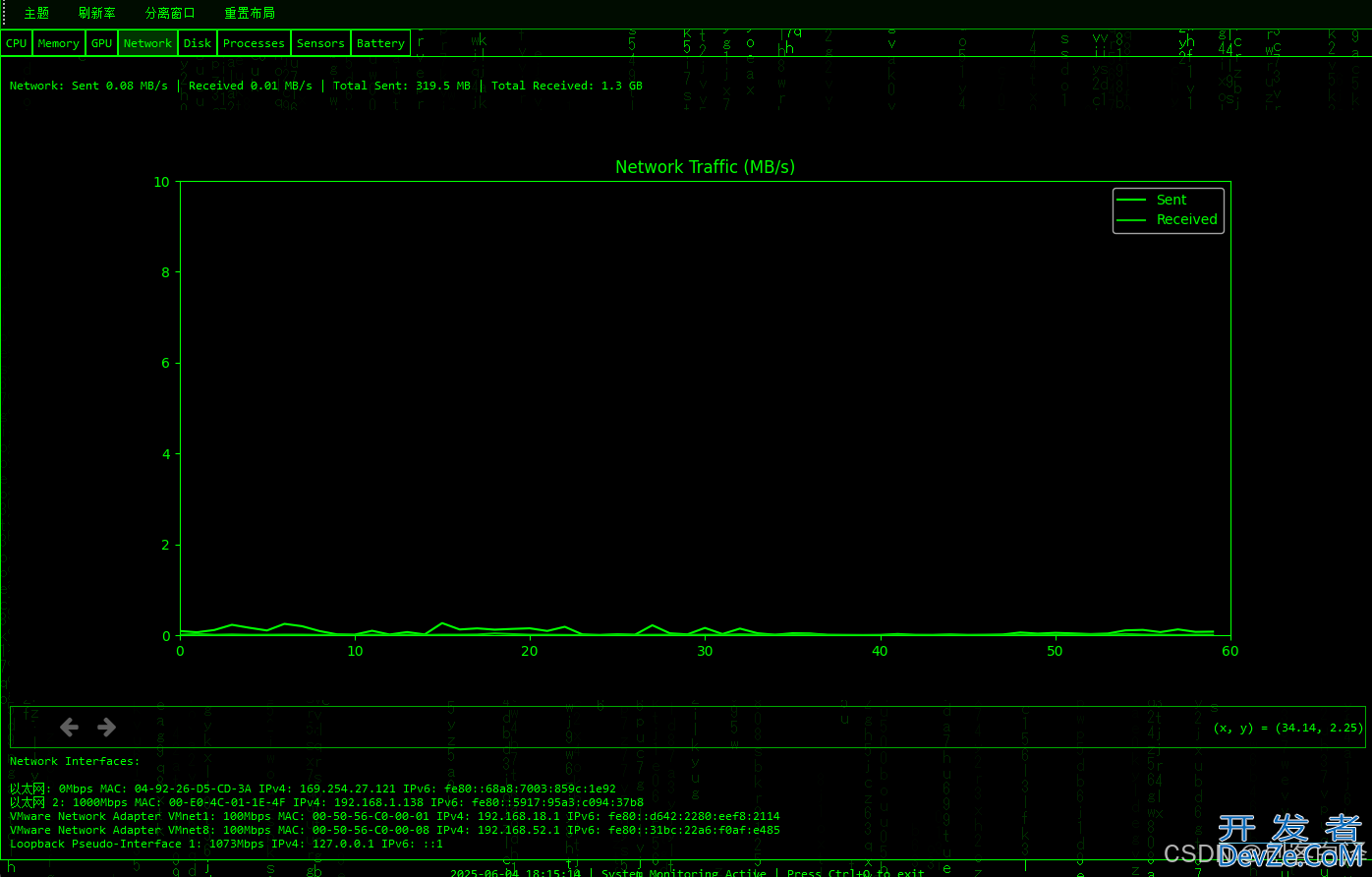
Task: Switch to the CPU tab
Action: [17, 43]
